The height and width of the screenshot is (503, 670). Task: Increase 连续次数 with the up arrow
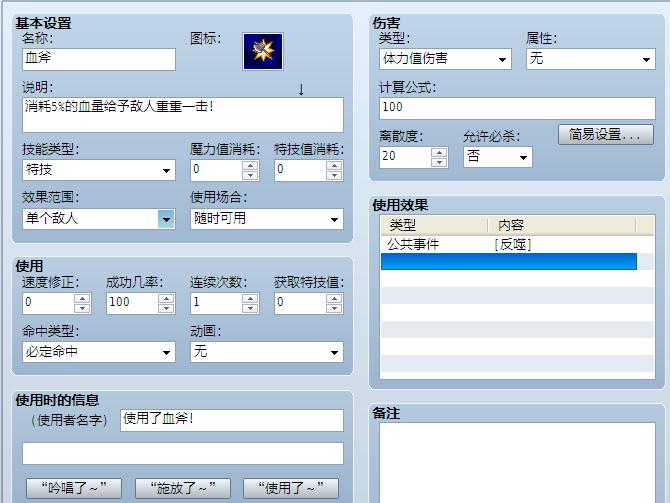pyautogui.click(x=250, y=298)
